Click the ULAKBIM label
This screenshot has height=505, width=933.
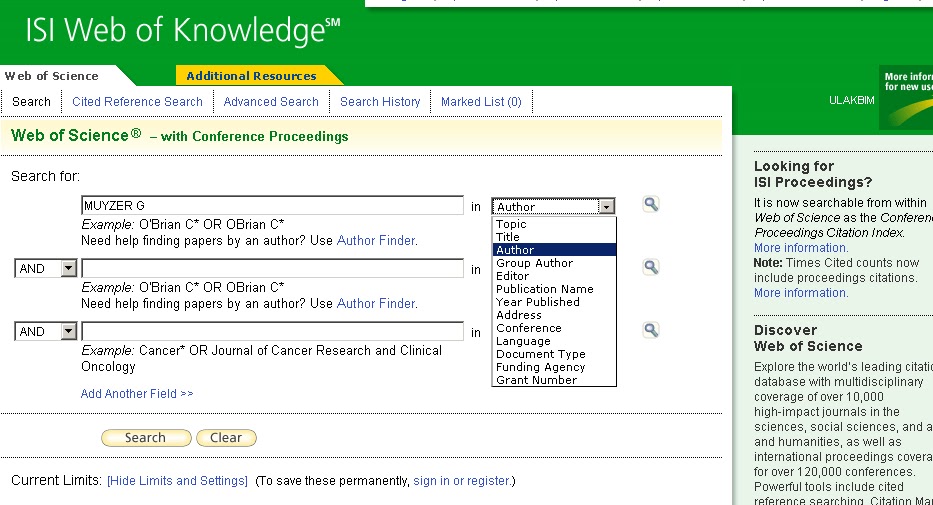click(851, 101)
